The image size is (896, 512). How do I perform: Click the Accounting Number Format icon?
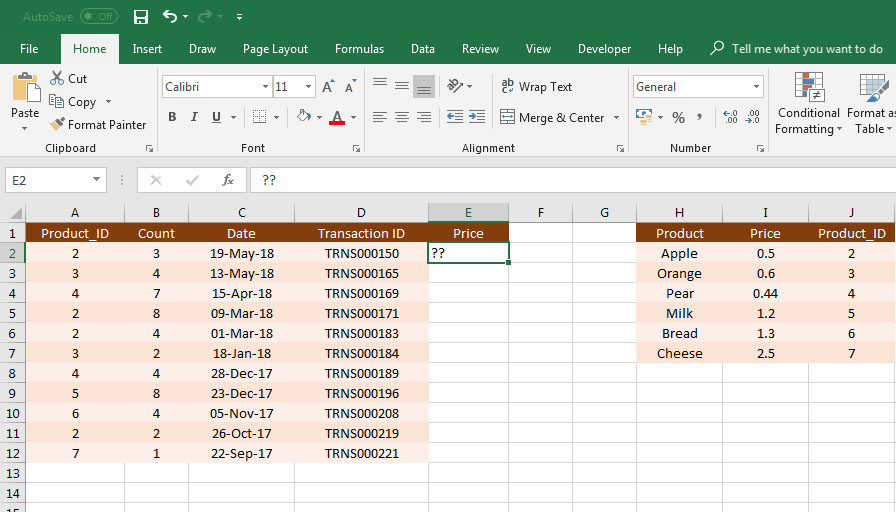point(644,117)
